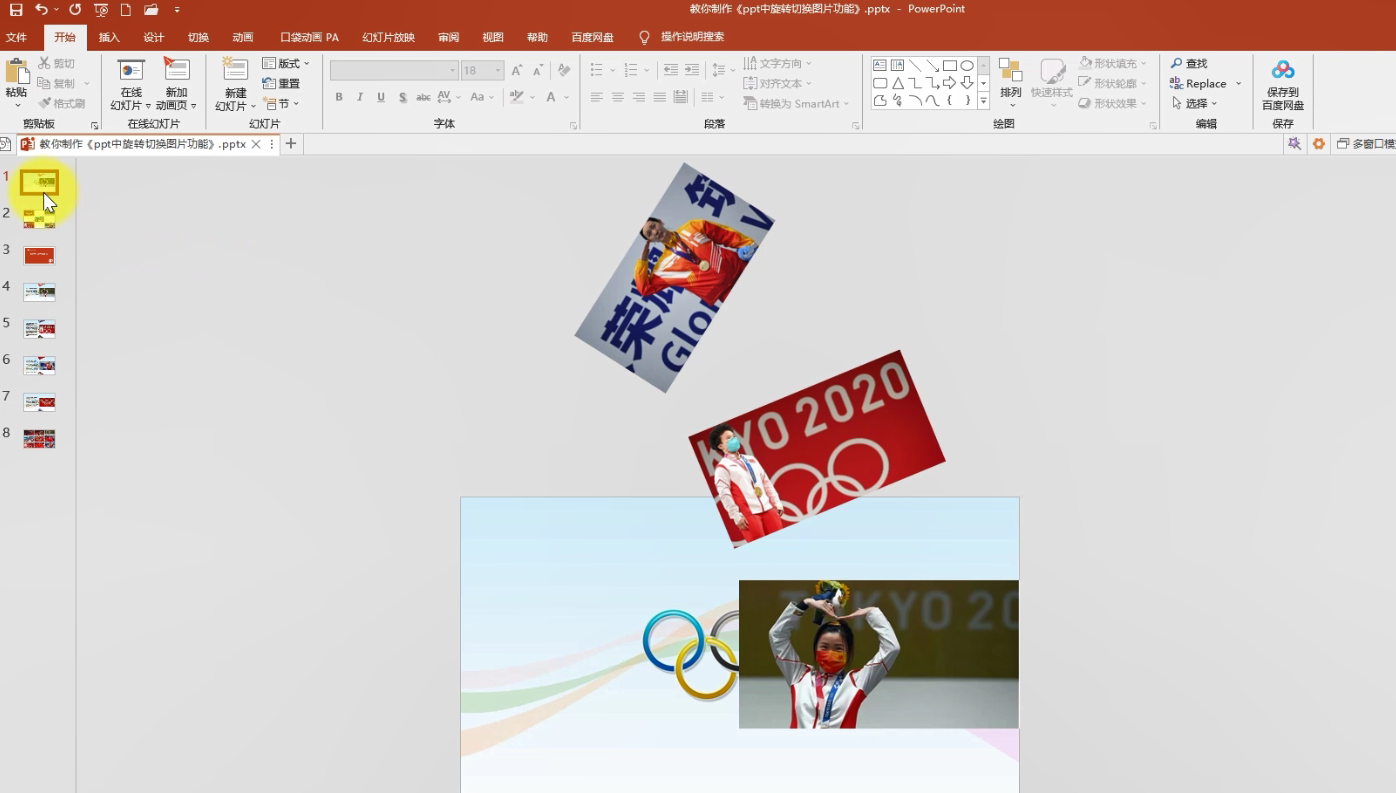The width and height of the screenshot is (1396, 793).
Task: Select slide 5 thumbnail
Action: pos(40,329)
